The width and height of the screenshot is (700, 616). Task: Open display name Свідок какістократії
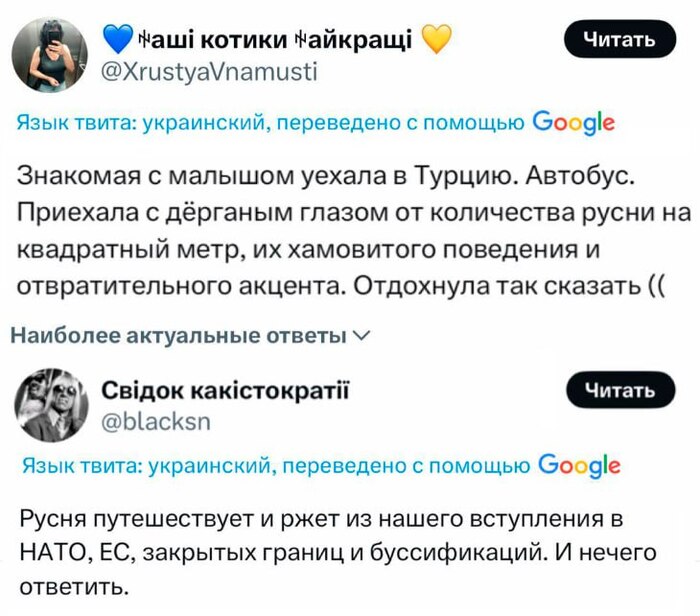point(225,391)
